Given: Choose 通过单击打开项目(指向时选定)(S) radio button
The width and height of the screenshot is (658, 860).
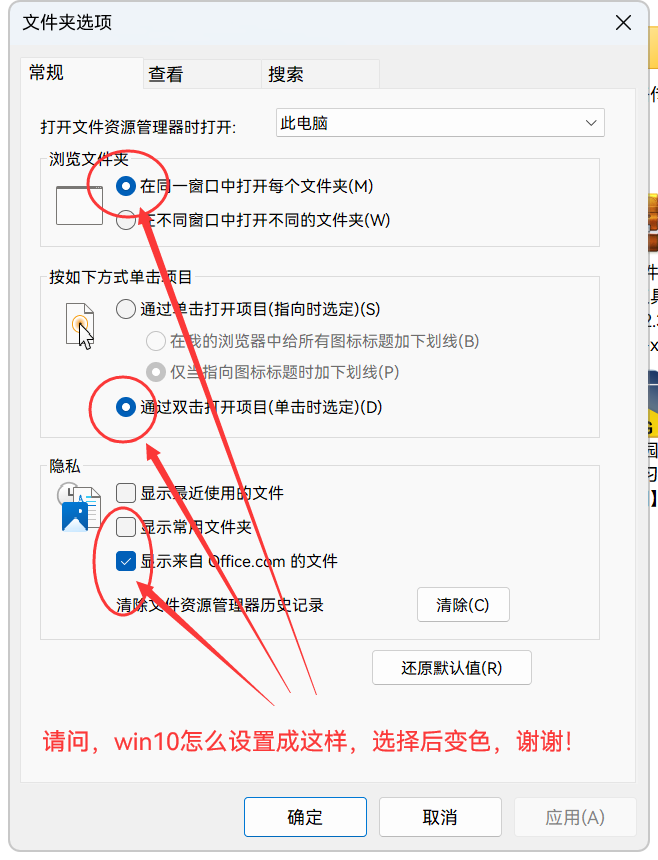Looking at the screenshot, I should [x=126, y=309].
